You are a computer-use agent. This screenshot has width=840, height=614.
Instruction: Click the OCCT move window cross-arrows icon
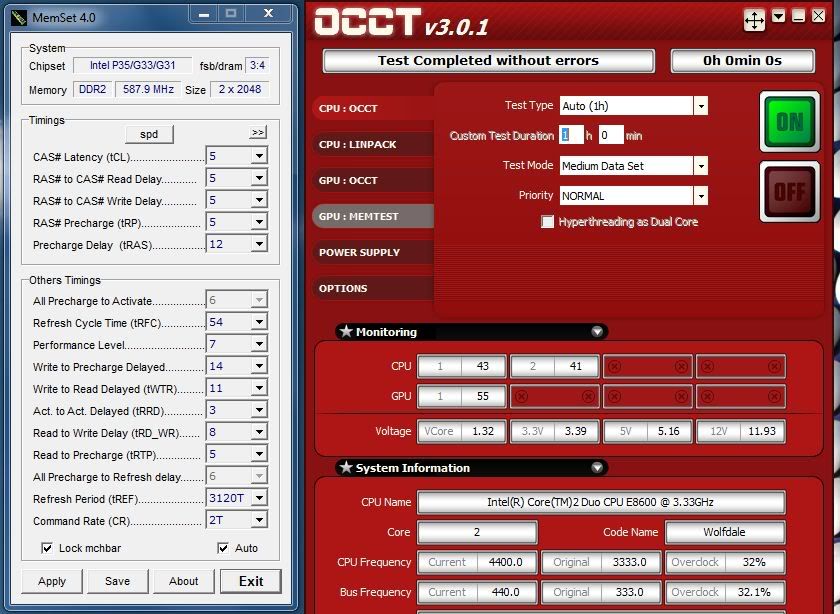point(754,20)
